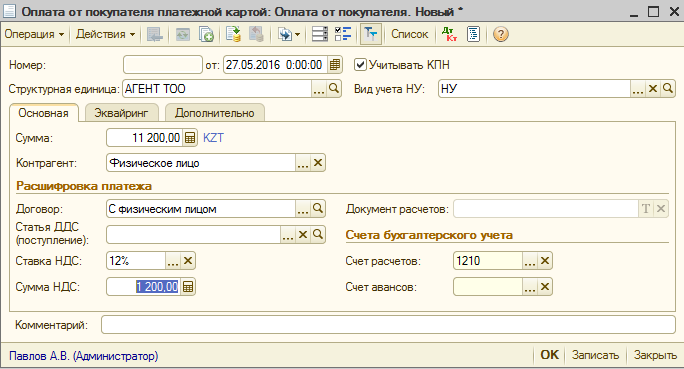Toggle the Учитывать КПН checkbox

(x=360, y=65)
